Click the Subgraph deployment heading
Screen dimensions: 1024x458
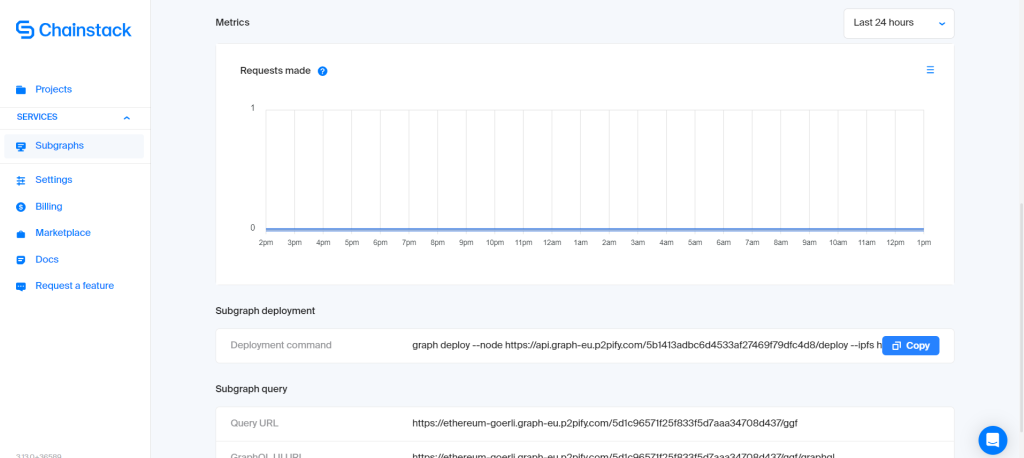click(x=265, y=311)
